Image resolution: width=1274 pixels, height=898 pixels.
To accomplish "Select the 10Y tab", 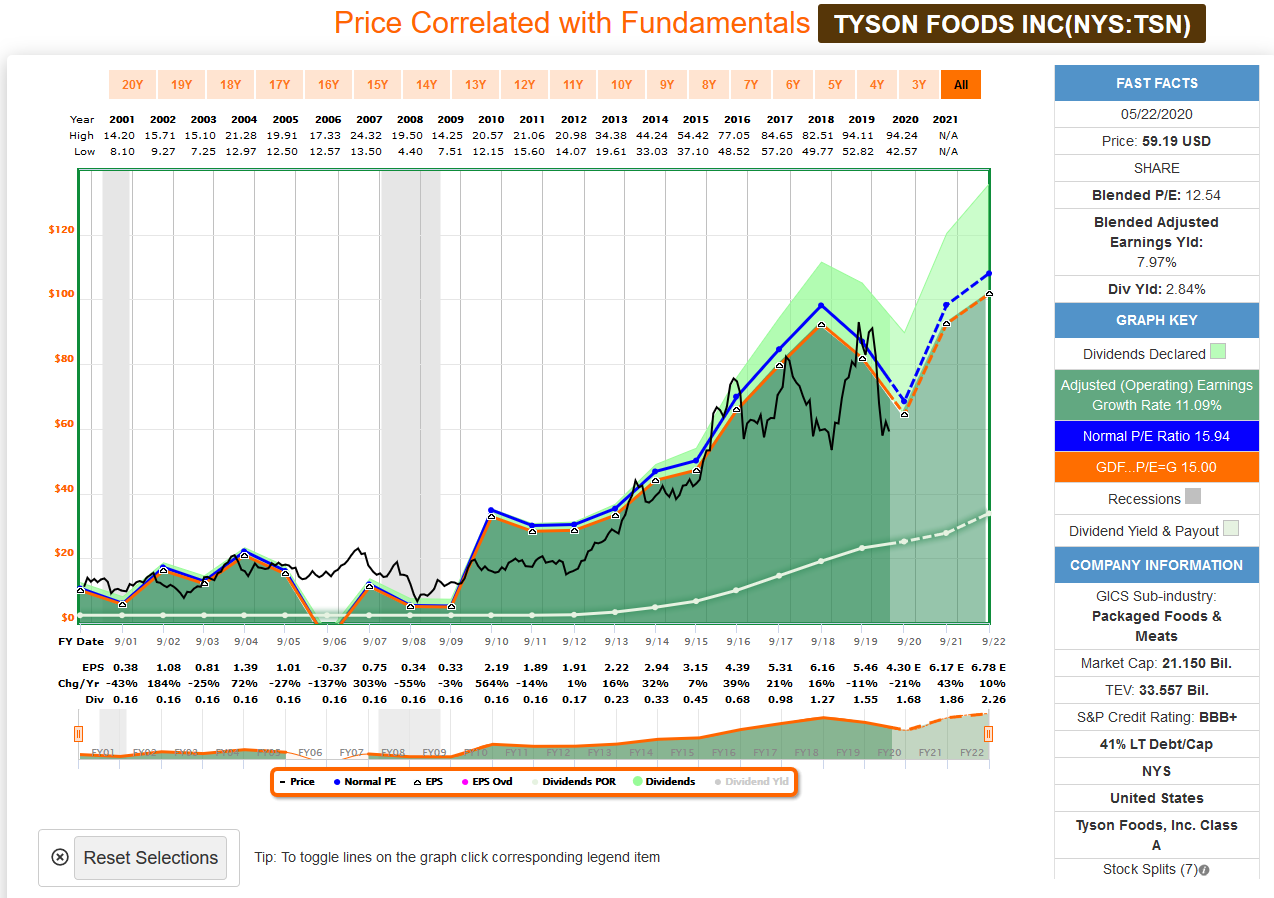I will [x=621, y=85].
